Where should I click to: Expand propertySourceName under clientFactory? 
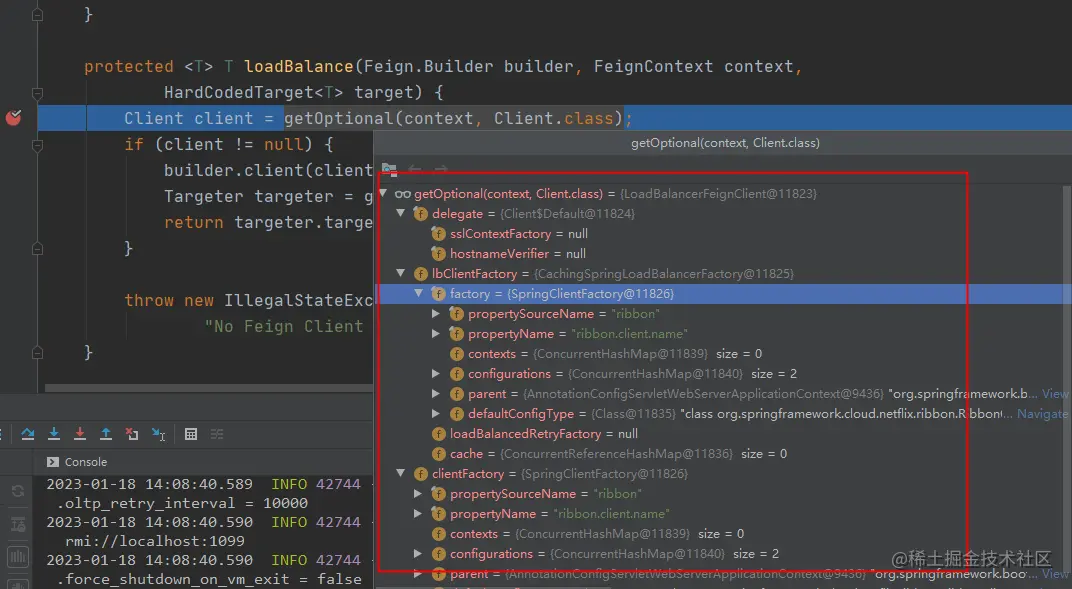418,493
